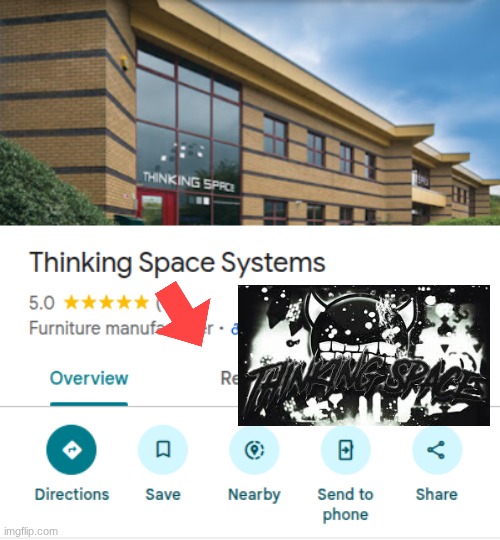Click the Directions diamond arrow icon

click(x=71, y=449)
